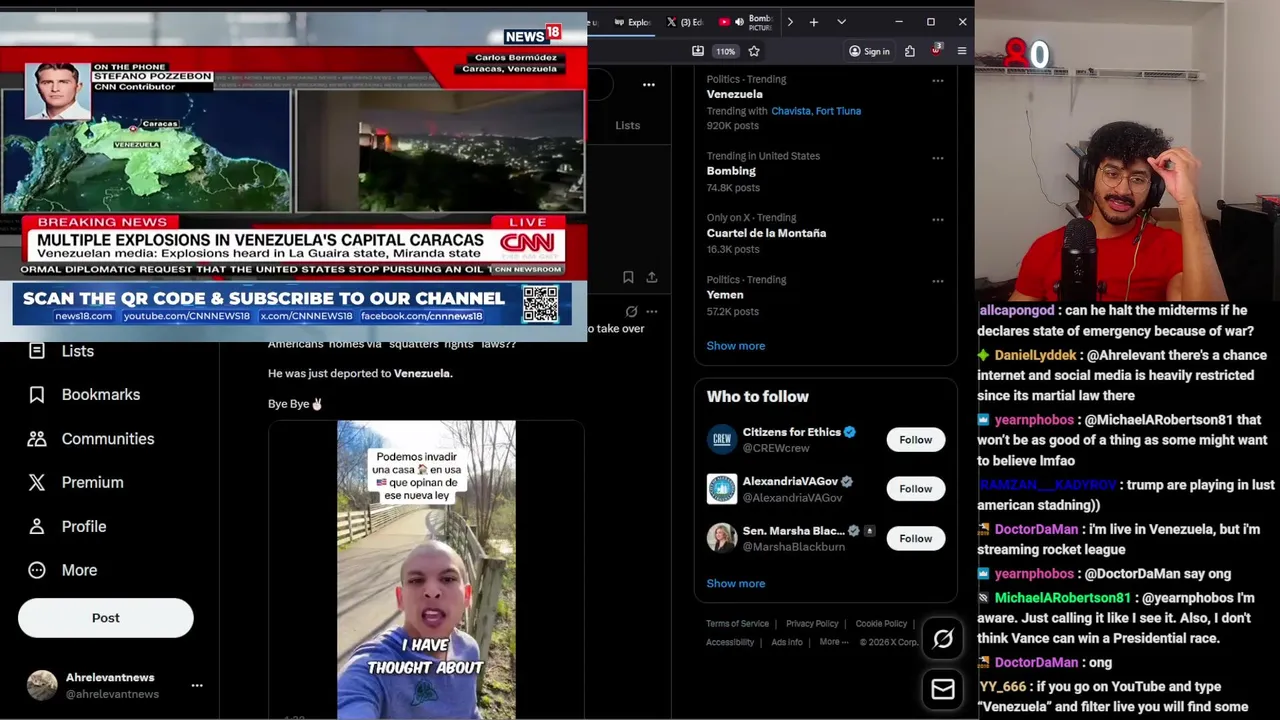Click Show more under Who to follow
Viewport: 1280px width, 720px height.
[x=736, y=584]
